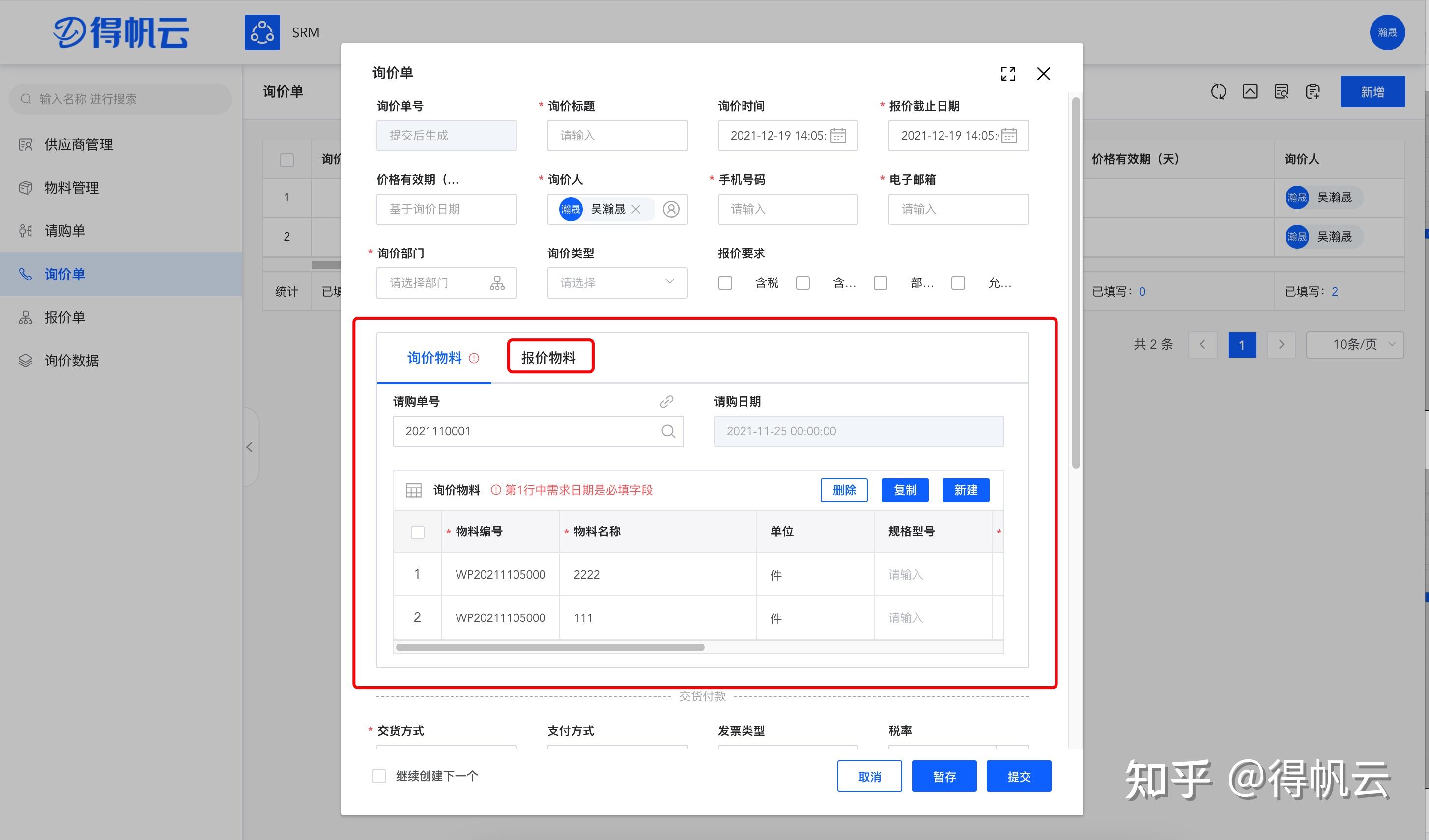Collapse the left sidebar with the chevron
This screenshot has width=1429, height=840.
[x=250, y=447]
